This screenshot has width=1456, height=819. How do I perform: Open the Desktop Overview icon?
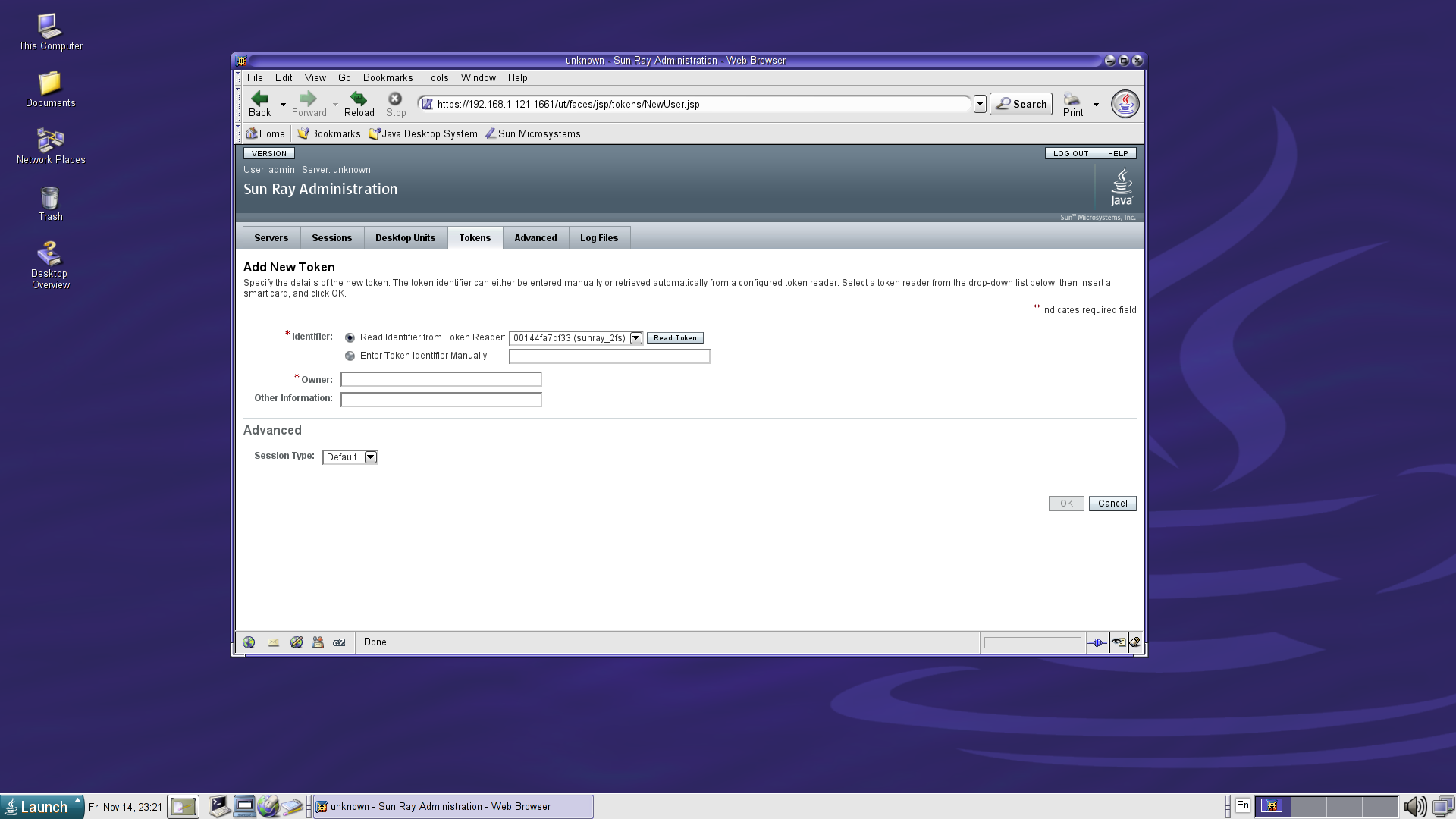coord(50,254)
